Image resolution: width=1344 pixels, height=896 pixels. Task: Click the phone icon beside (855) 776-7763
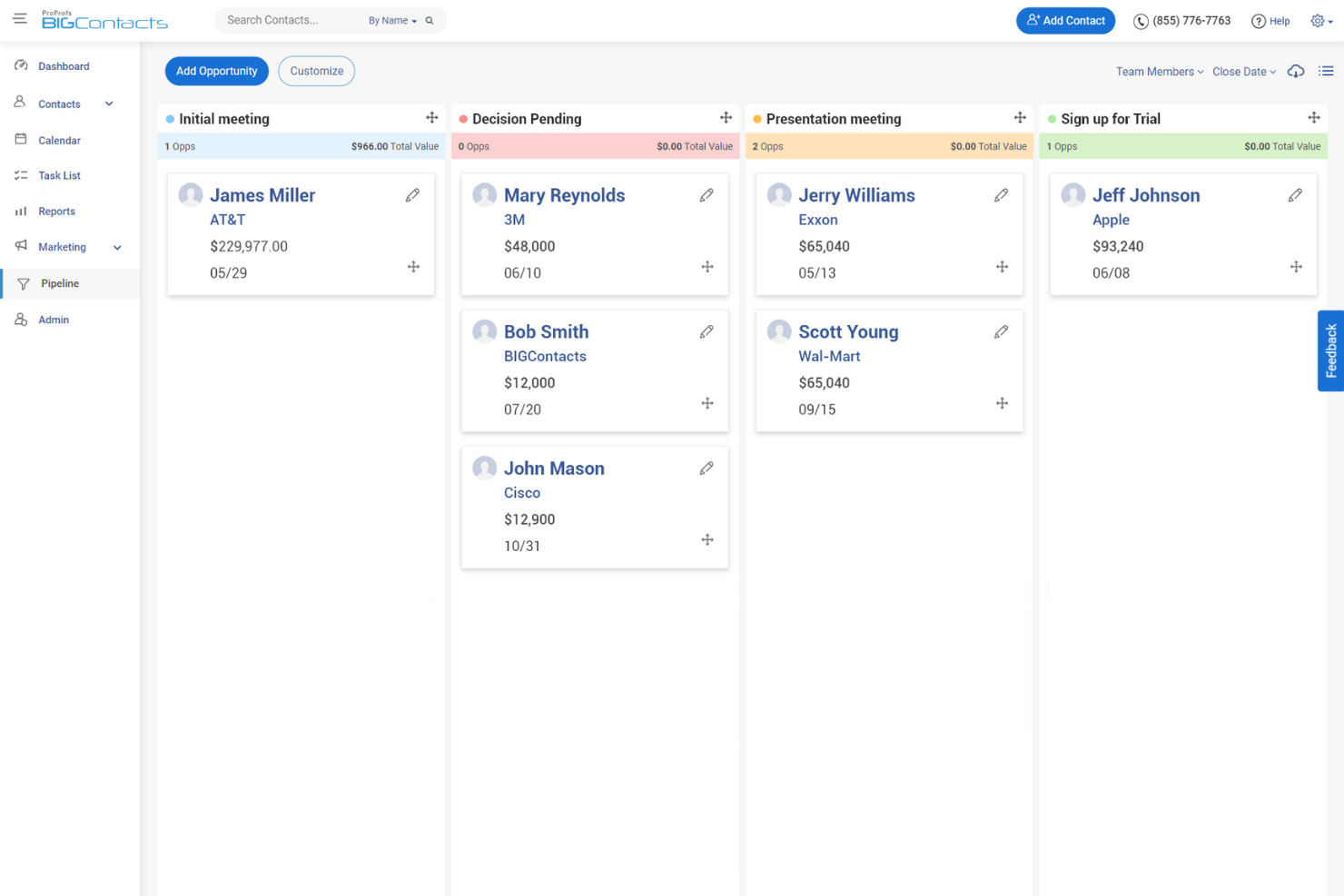pos(1141,21)
